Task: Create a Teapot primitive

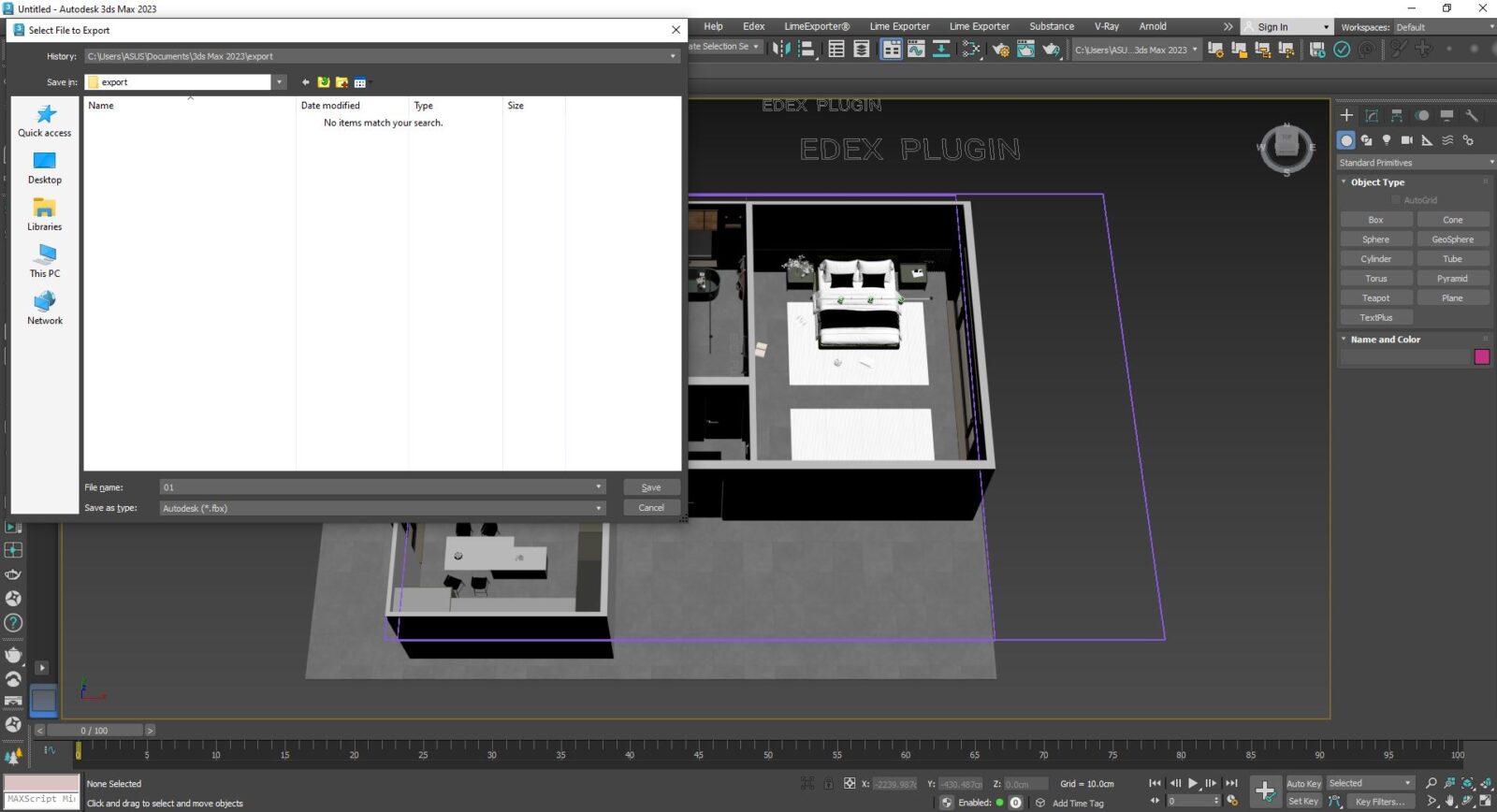Action: (x=1376, y=298)
